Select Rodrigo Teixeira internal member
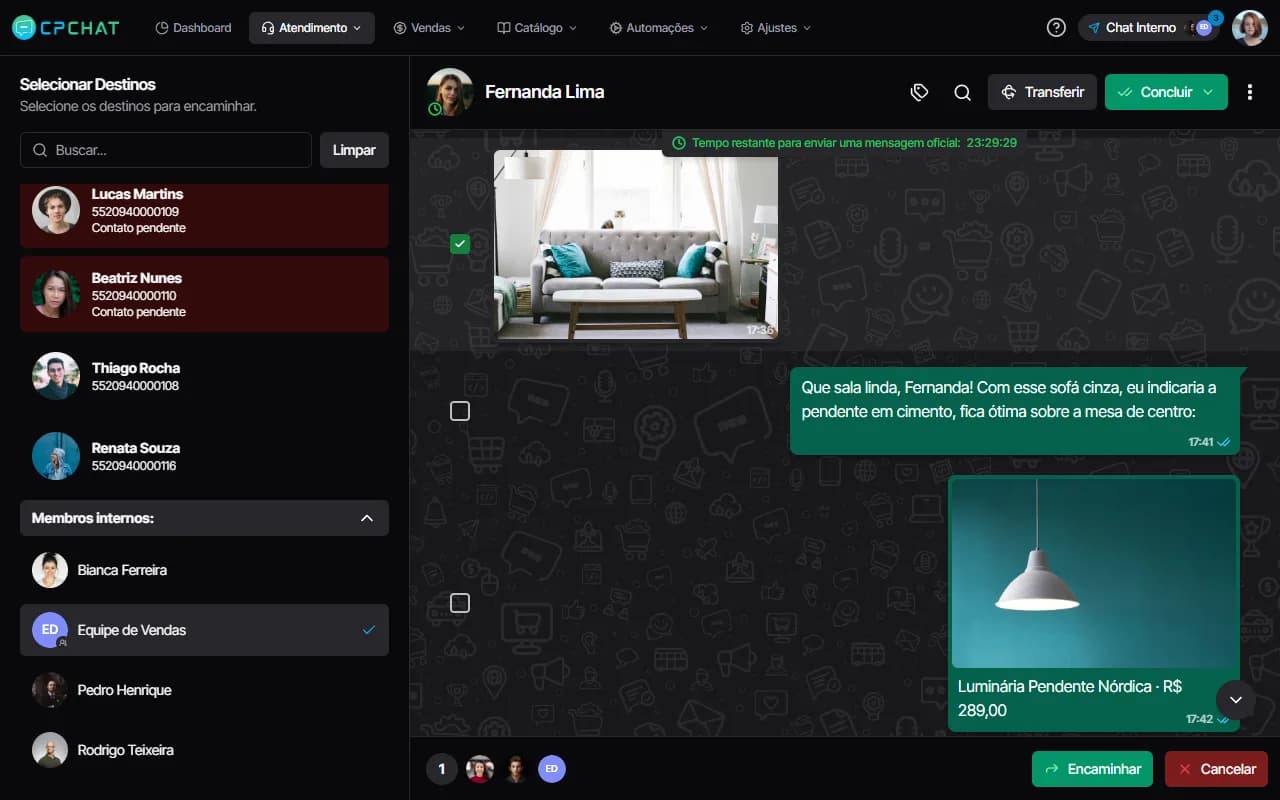This screenshot has width=1280, height=800. [204, 750]
